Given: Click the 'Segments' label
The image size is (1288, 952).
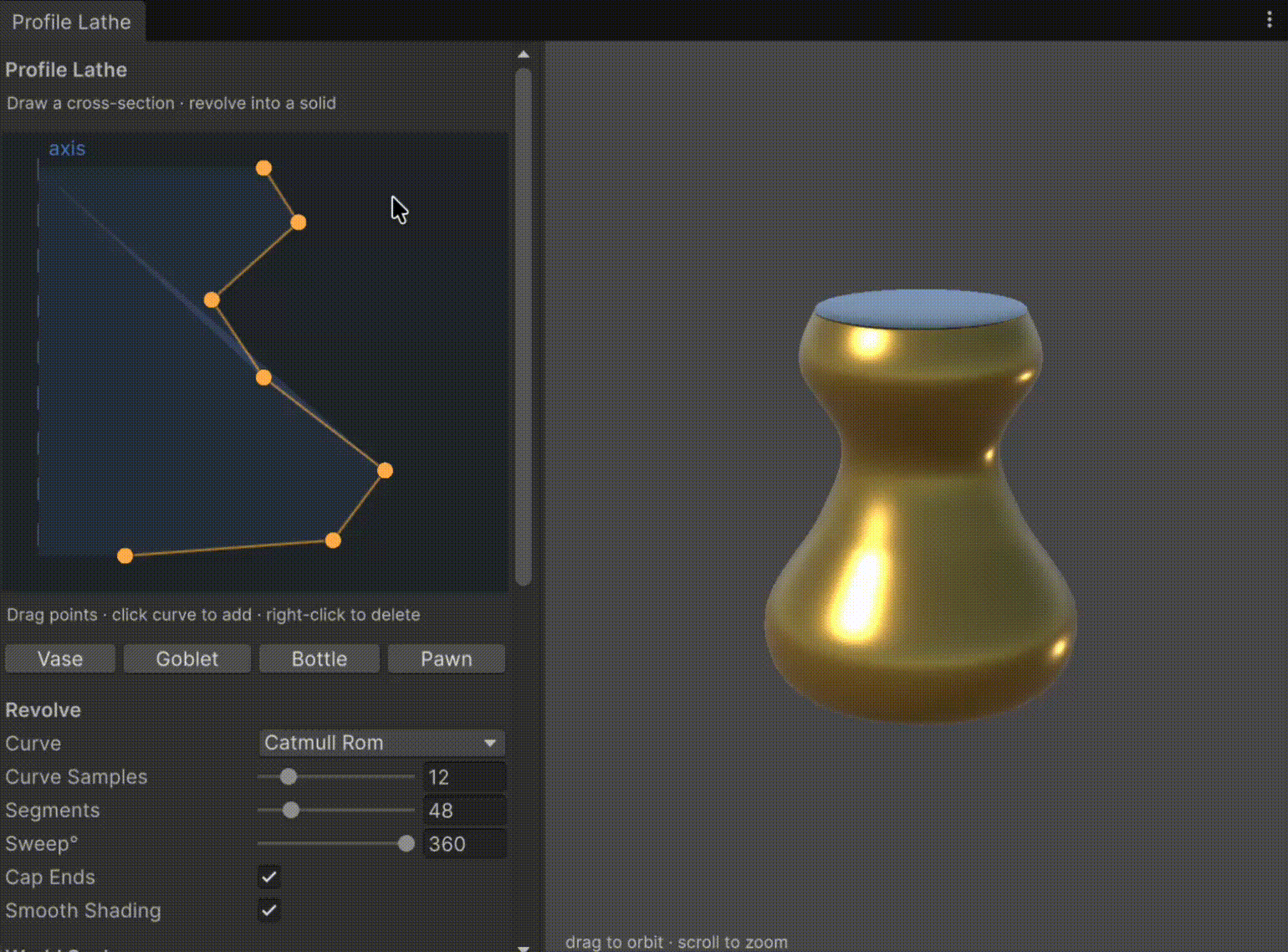Looking at the screenshot, I should tap(53, 811).
